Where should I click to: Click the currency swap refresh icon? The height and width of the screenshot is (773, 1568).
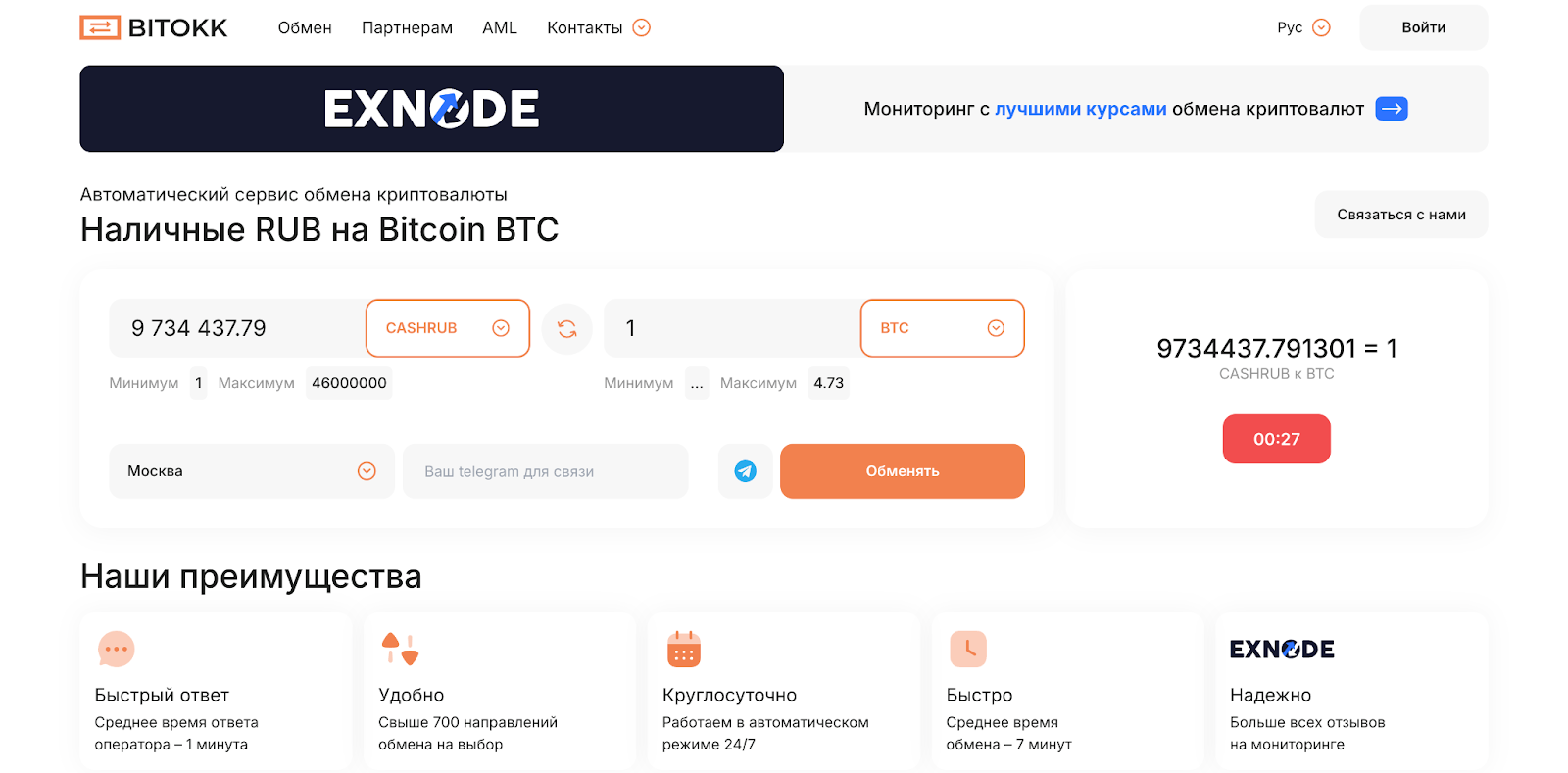pyautogui.click(x=566, y=328)
